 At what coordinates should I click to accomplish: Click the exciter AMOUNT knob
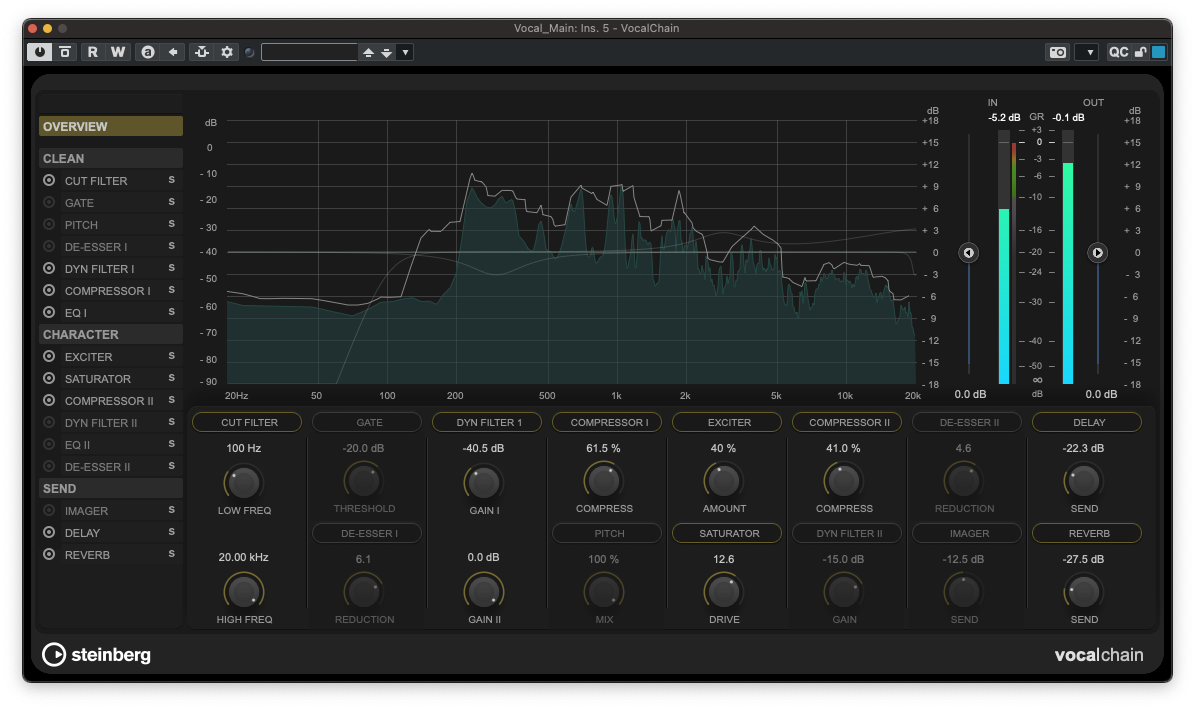[723, 481]
